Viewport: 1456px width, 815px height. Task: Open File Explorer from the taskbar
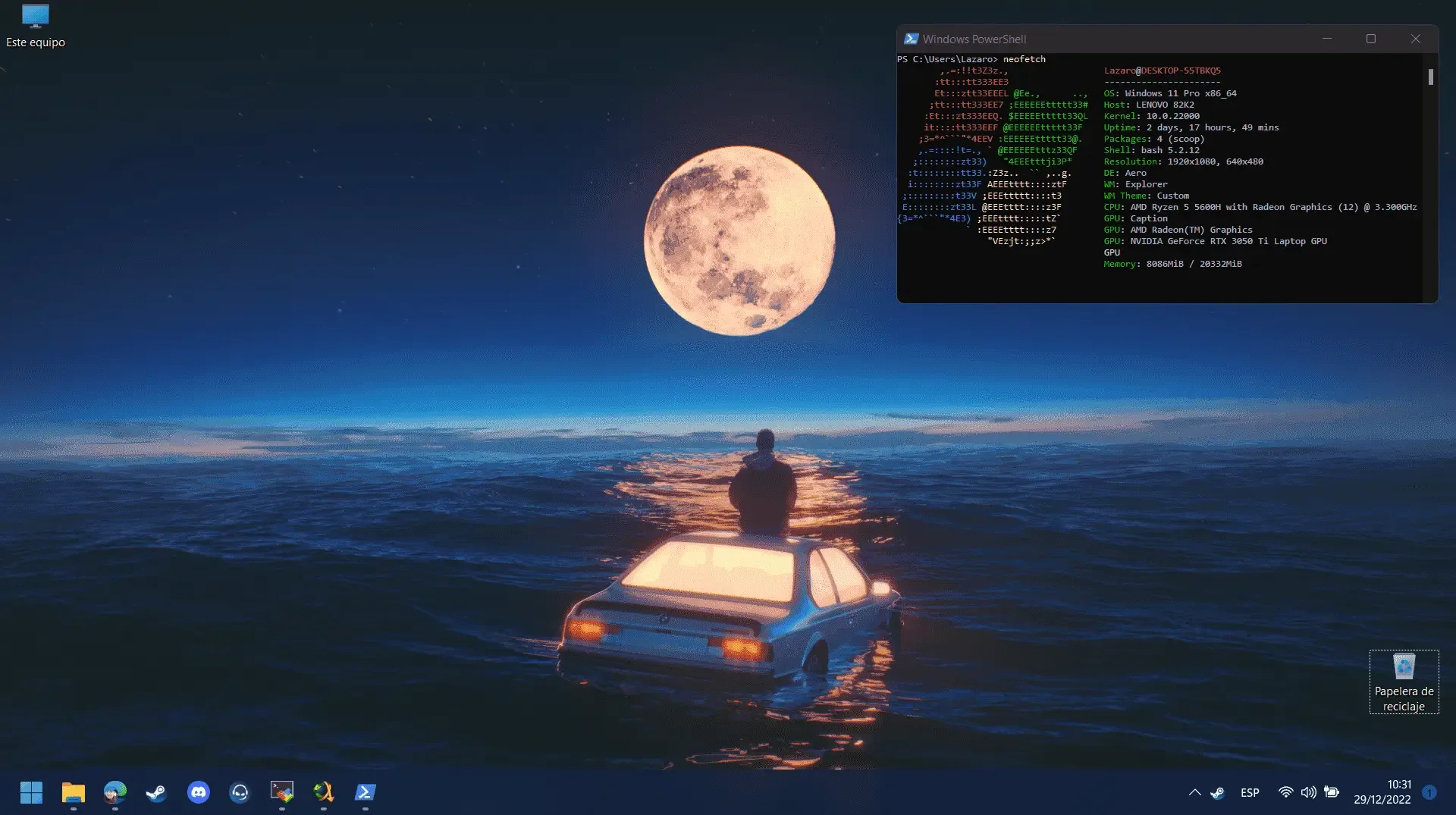click(x=74, y=792)
